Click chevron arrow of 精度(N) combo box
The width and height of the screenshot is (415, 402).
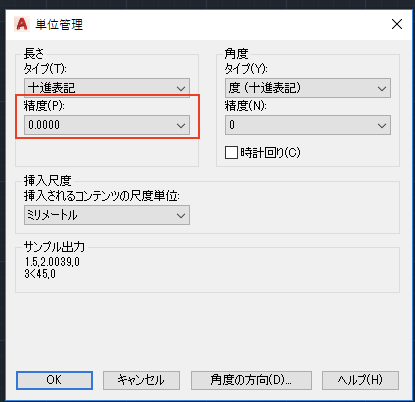click(x=382, y=125)
